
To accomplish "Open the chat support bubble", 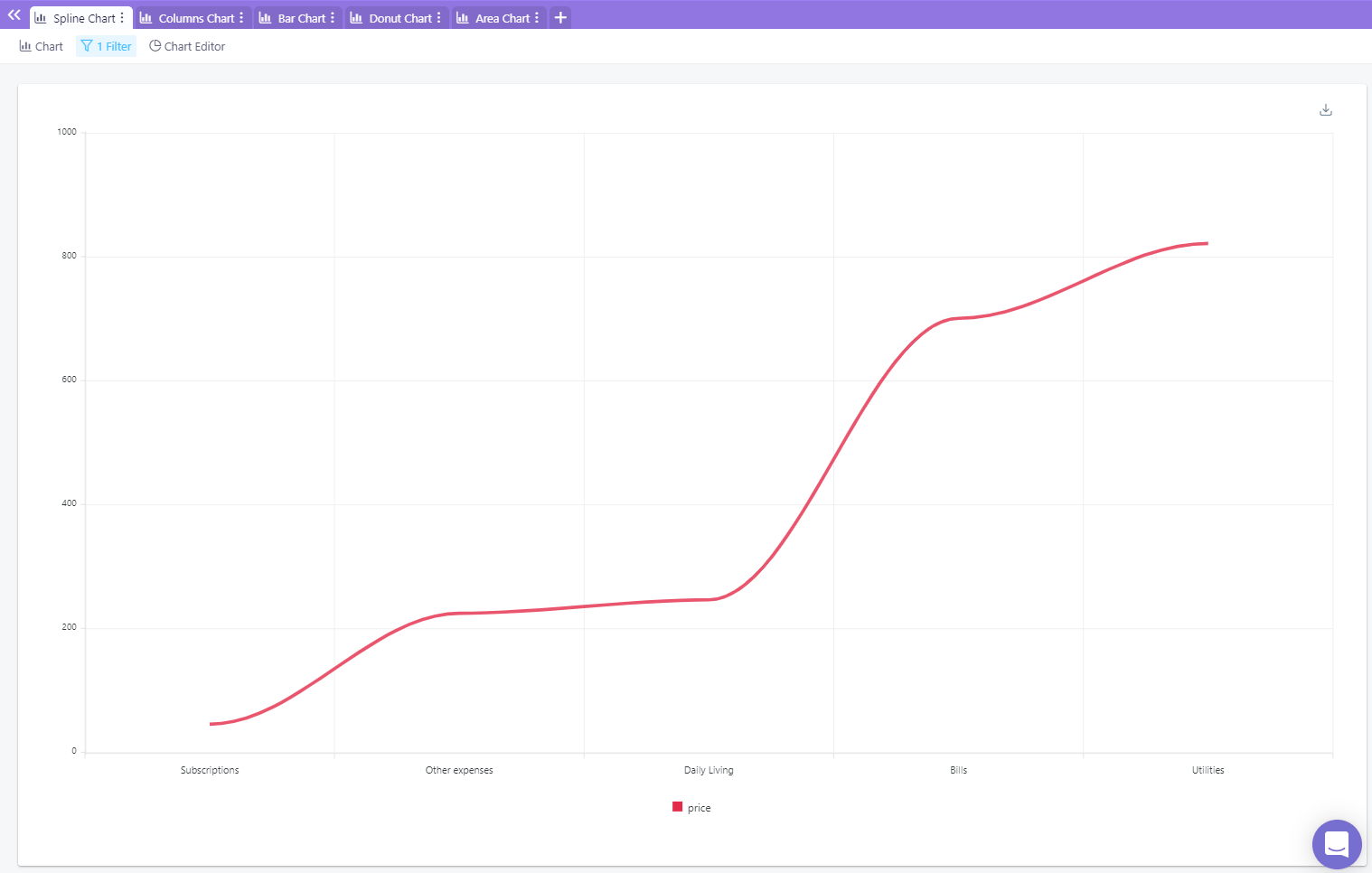I will point(1336,844).
